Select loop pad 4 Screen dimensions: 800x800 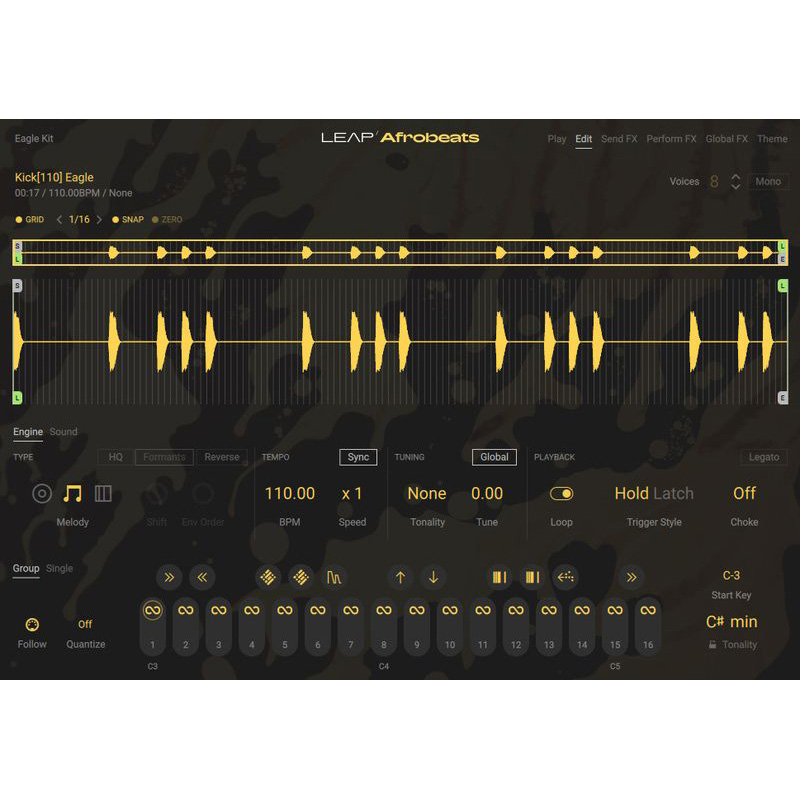[x=252, y=626]
